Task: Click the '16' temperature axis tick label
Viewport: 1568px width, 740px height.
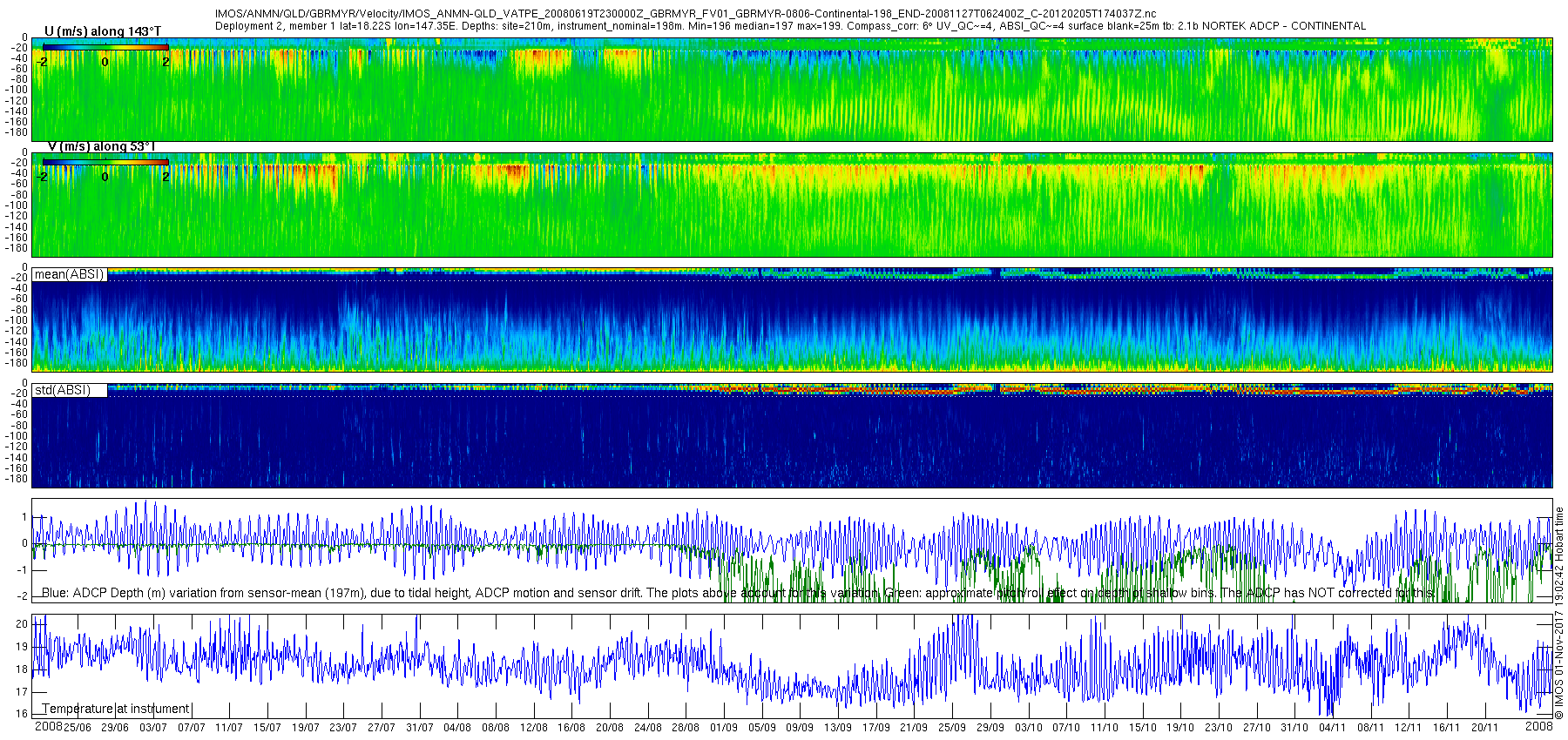Action: coord(22,714)
